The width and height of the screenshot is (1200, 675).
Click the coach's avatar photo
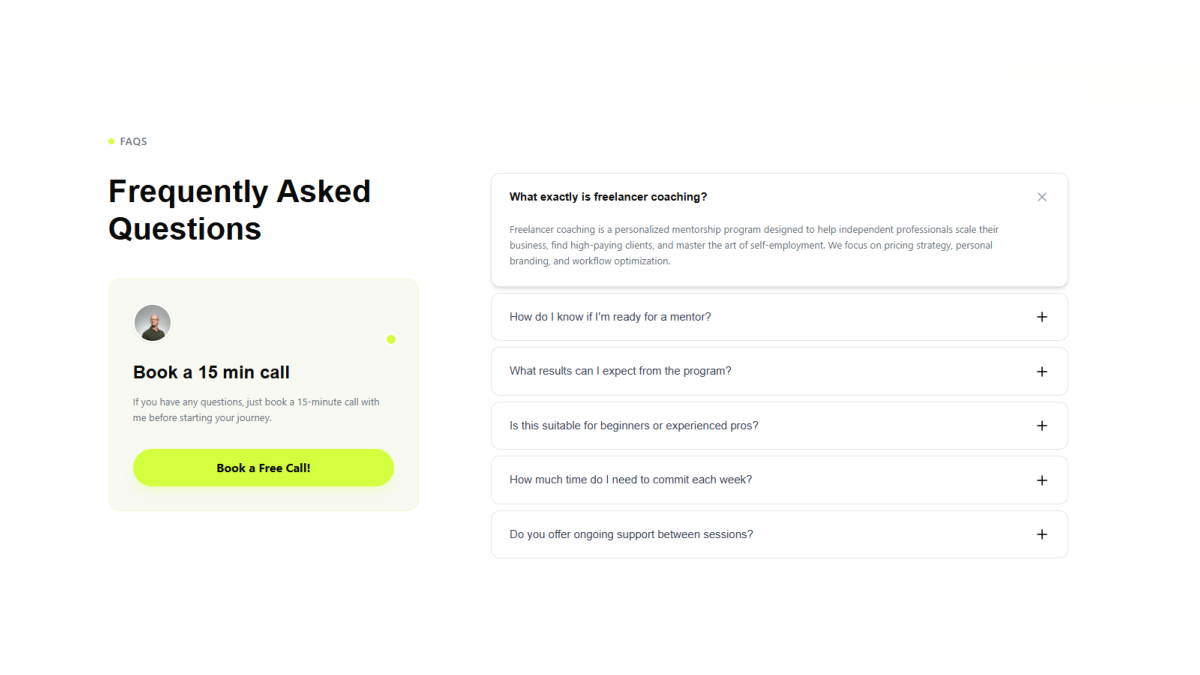[152, 323]
